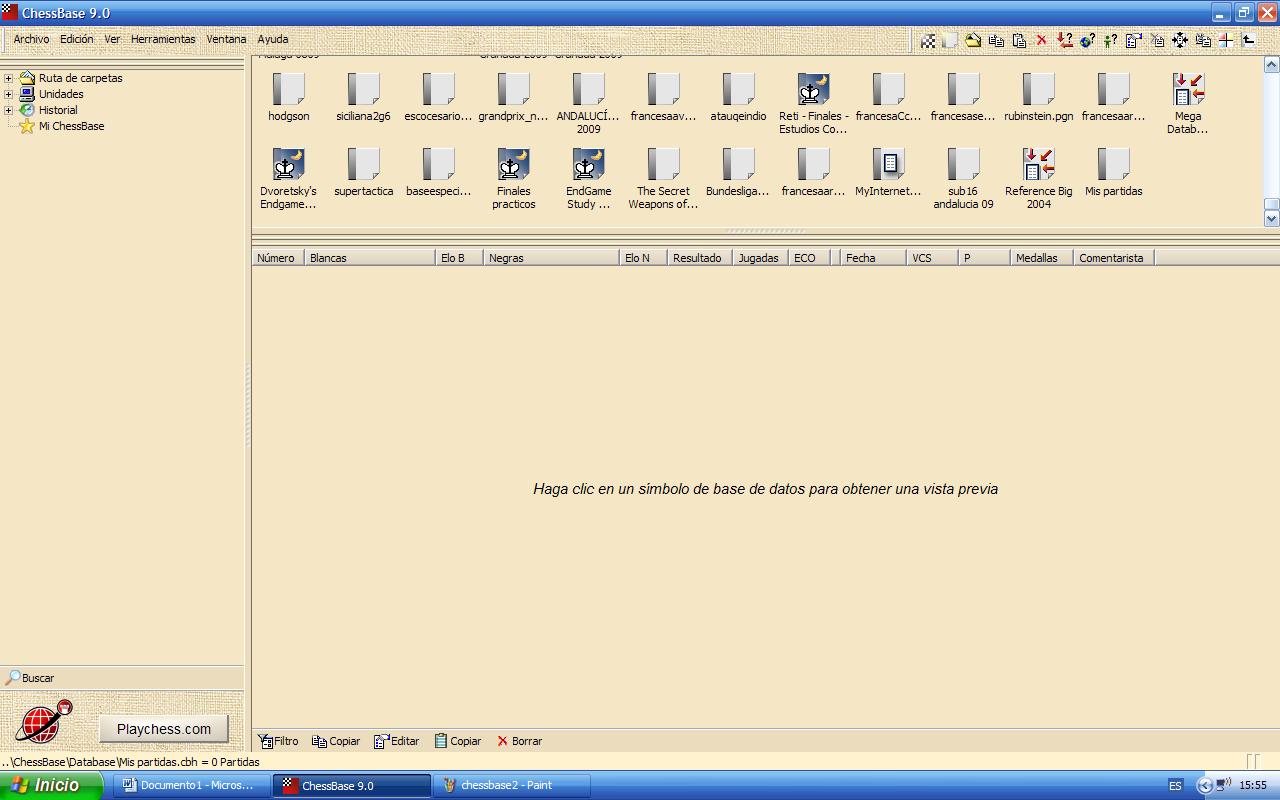
Task: Click the Editar button
Action: (397, 741)
